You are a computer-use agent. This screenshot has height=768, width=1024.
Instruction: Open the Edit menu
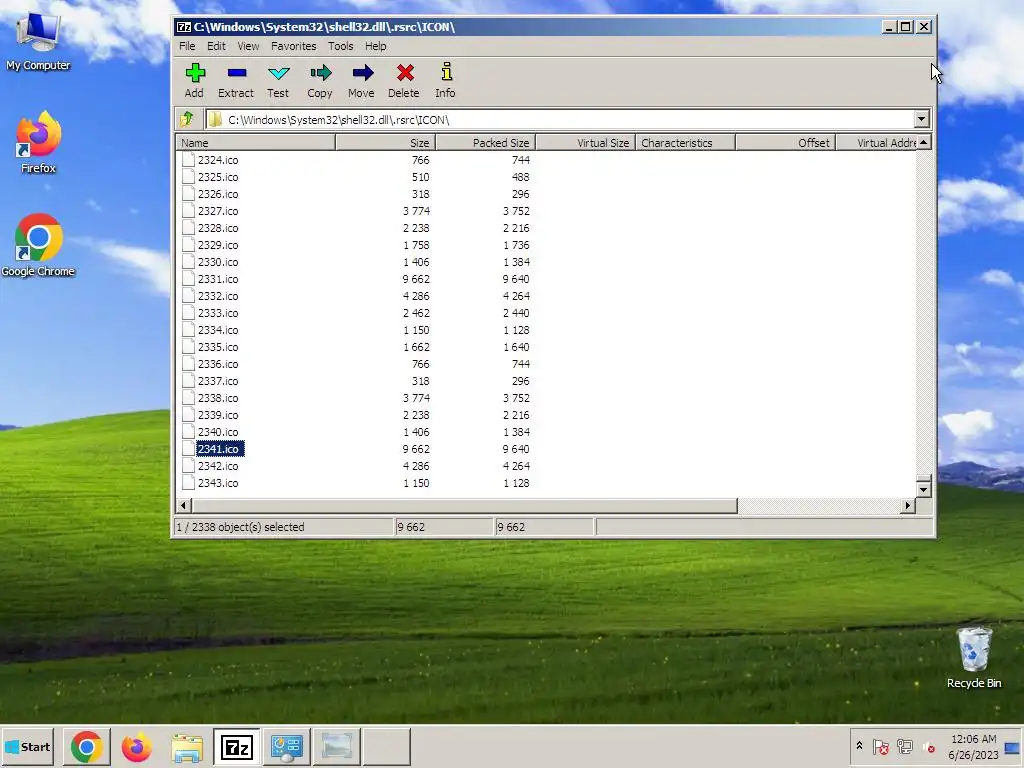216,46
